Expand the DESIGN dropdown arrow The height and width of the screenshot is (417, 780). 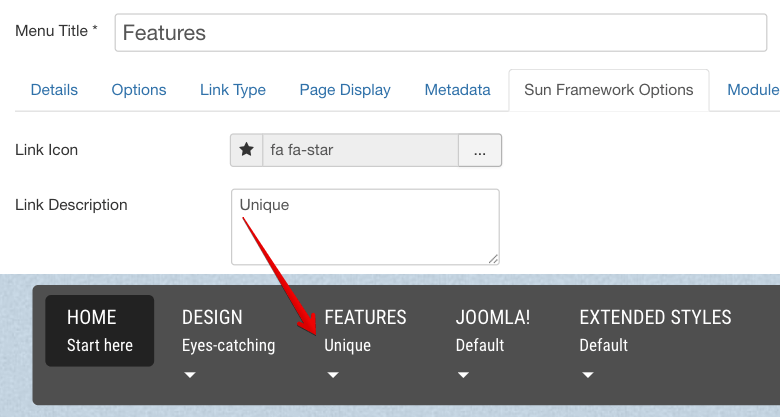tap(190, 375)
